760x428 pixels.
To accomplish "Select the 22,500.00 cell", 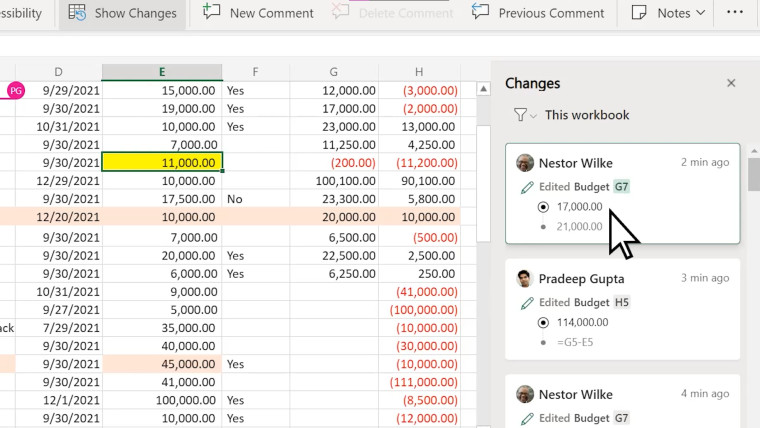I will [x=334, y=255].
